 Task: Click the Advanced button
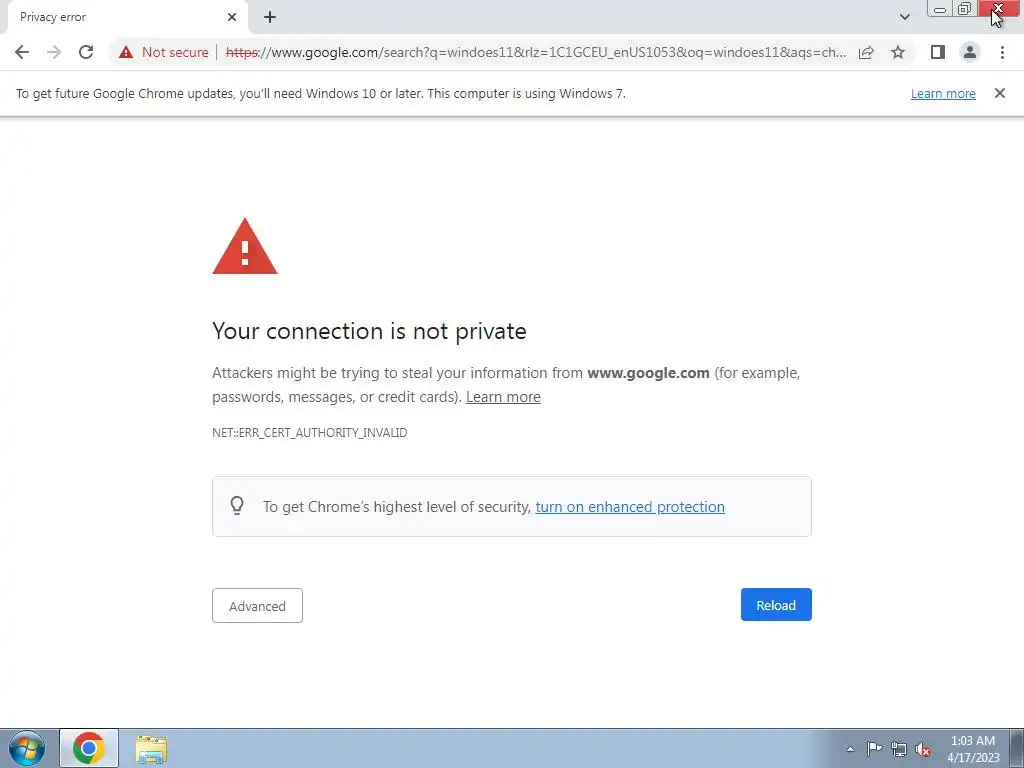257,605
